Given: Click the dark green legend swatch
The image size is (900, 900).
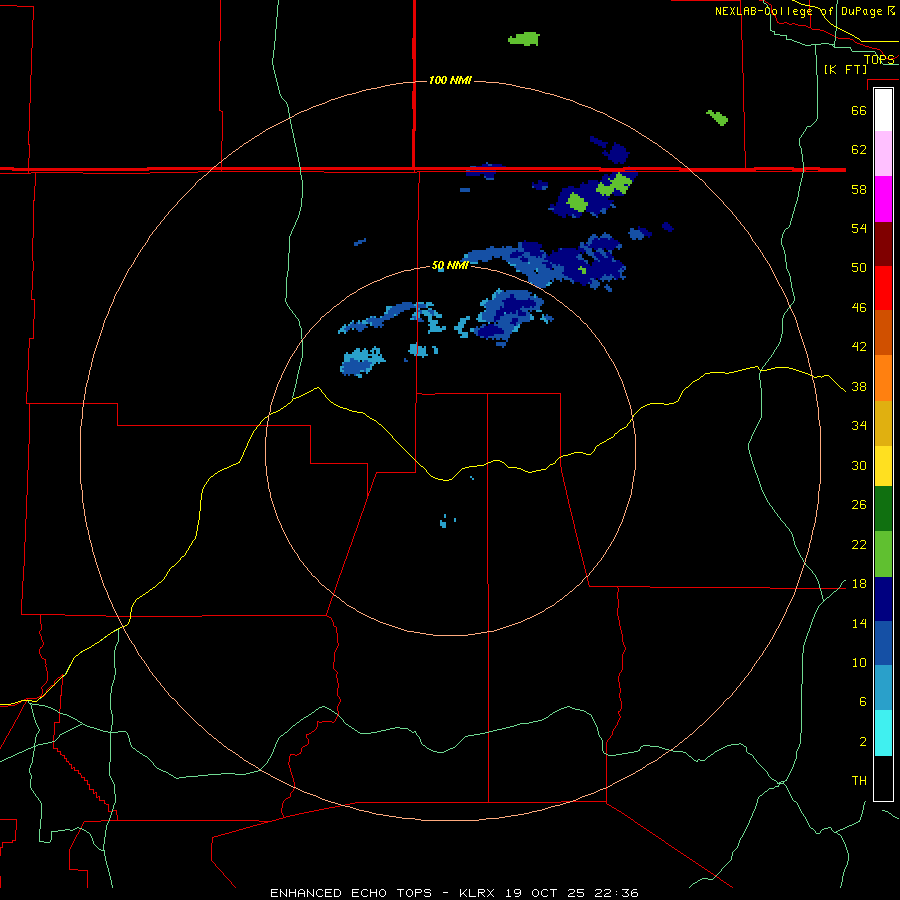Looking at the screenshot, I should [883, 509].
